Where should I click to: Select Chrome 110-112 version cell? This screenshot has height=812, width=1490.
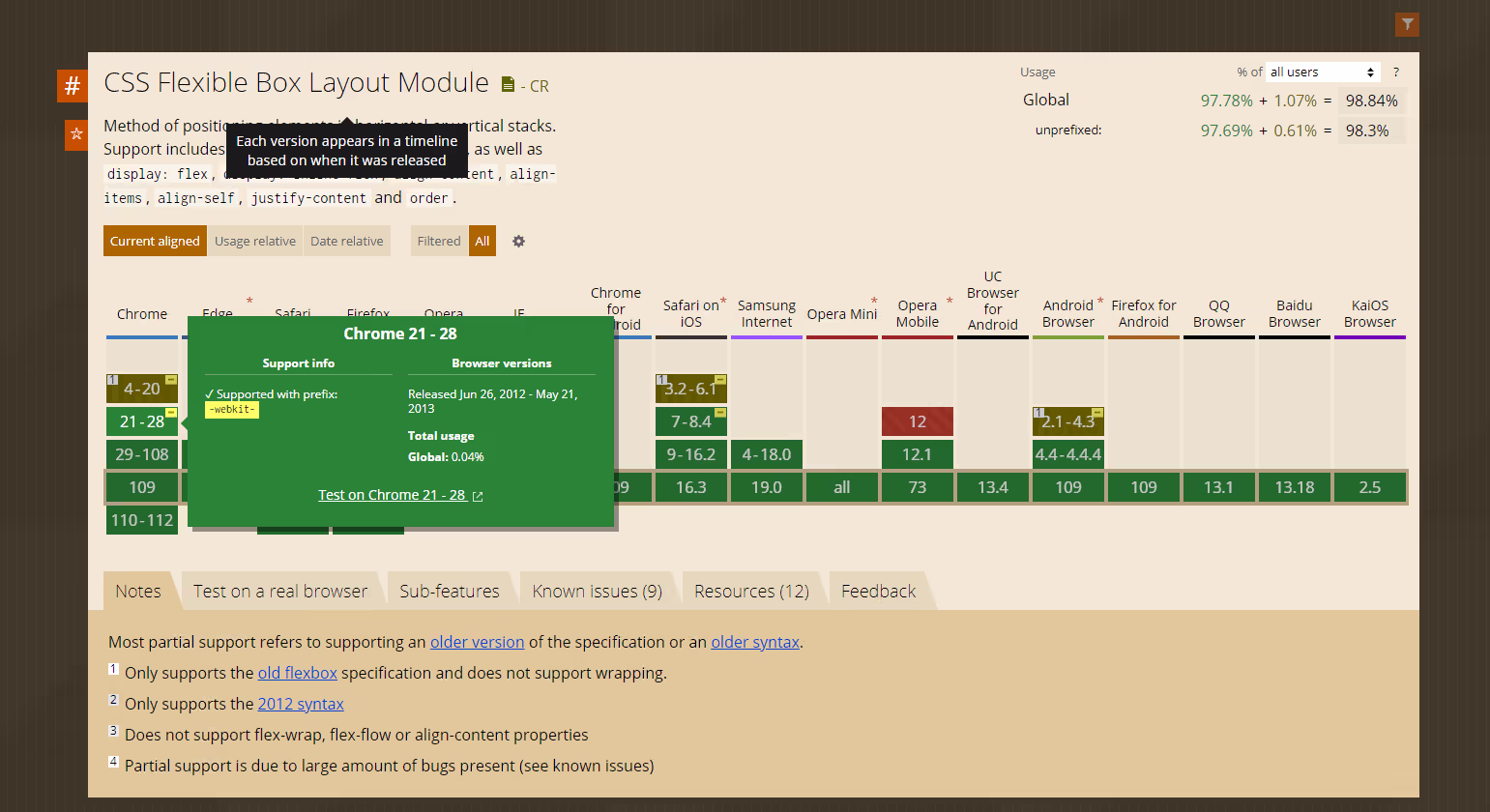(142, 520)
